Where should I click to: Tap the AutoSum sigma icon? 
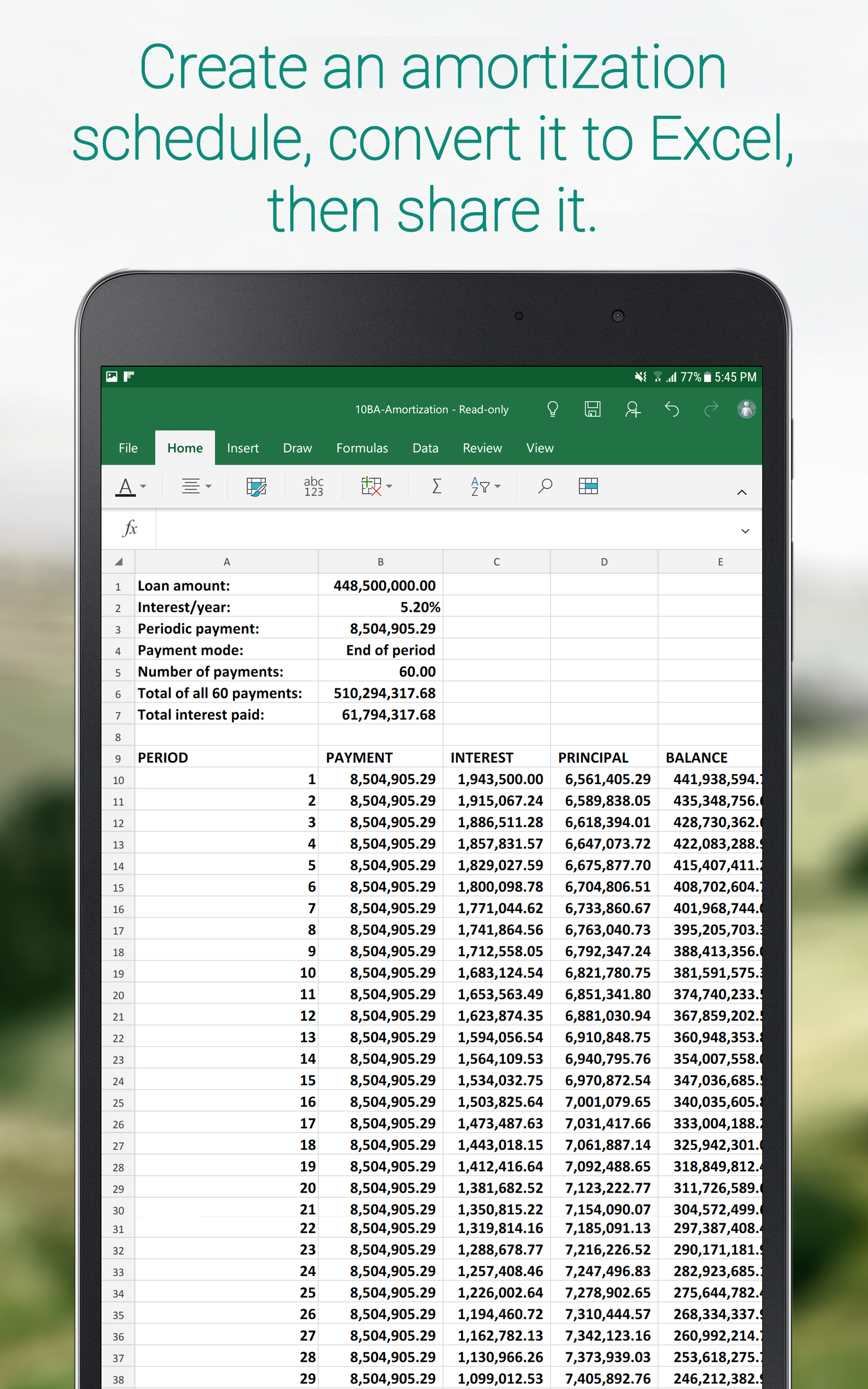pyautogui.click(x=436, y=486)
